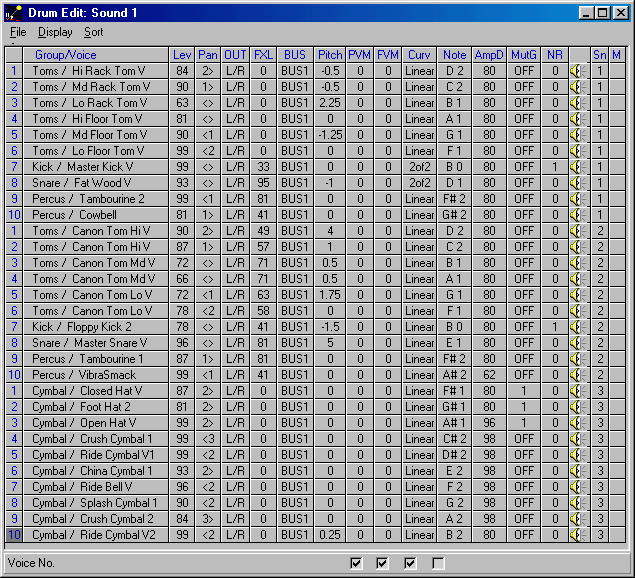635x578 pixels.
Task: Click speaker icon for VibraSmack row
Action: point(577,375)
